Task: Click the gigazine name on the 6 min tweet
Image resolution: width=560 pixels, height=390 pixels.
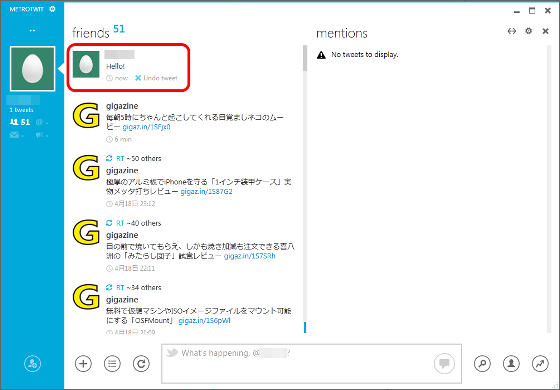Action: point(122,106)
